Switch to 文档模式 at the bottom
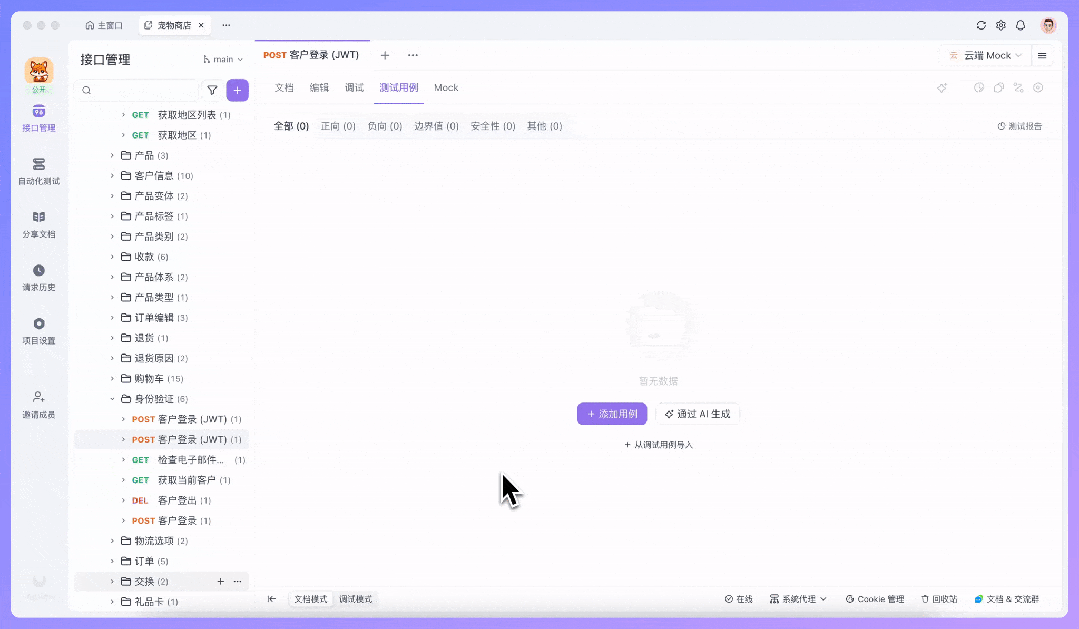This screenshot has width=1079, height=629. [309, 598]
